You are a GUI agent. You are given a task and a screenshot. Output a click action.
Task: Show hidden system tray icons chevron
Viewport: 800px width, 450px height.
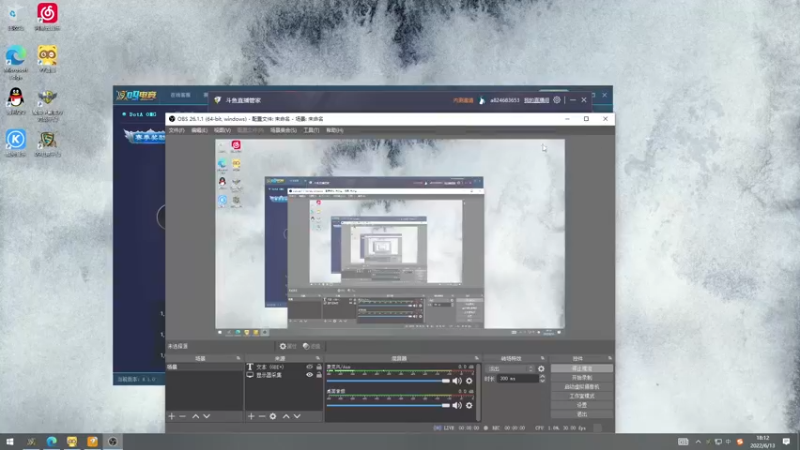698,441
